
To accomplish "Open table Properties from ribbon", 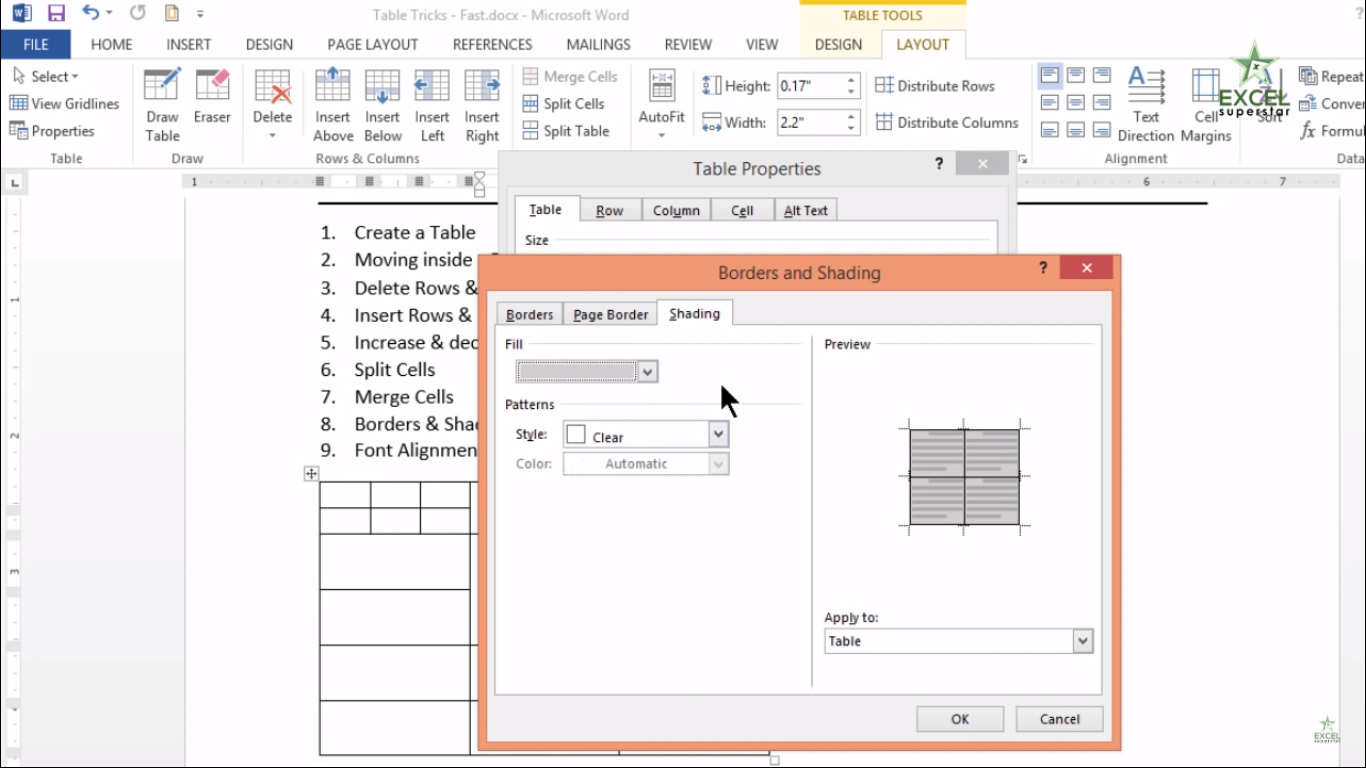I will point(52,130).
